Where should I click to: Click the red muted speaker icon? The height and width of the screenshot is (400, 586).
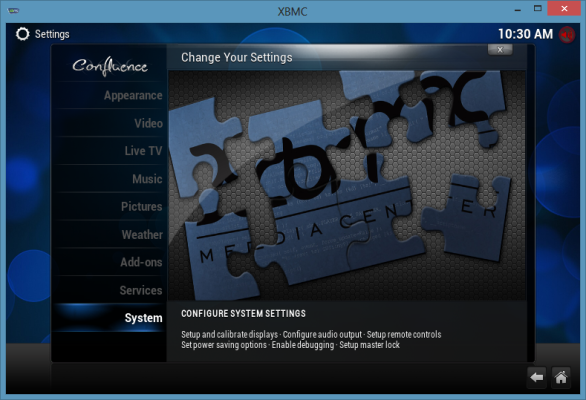pyautogui.click(x=567, y=34)
